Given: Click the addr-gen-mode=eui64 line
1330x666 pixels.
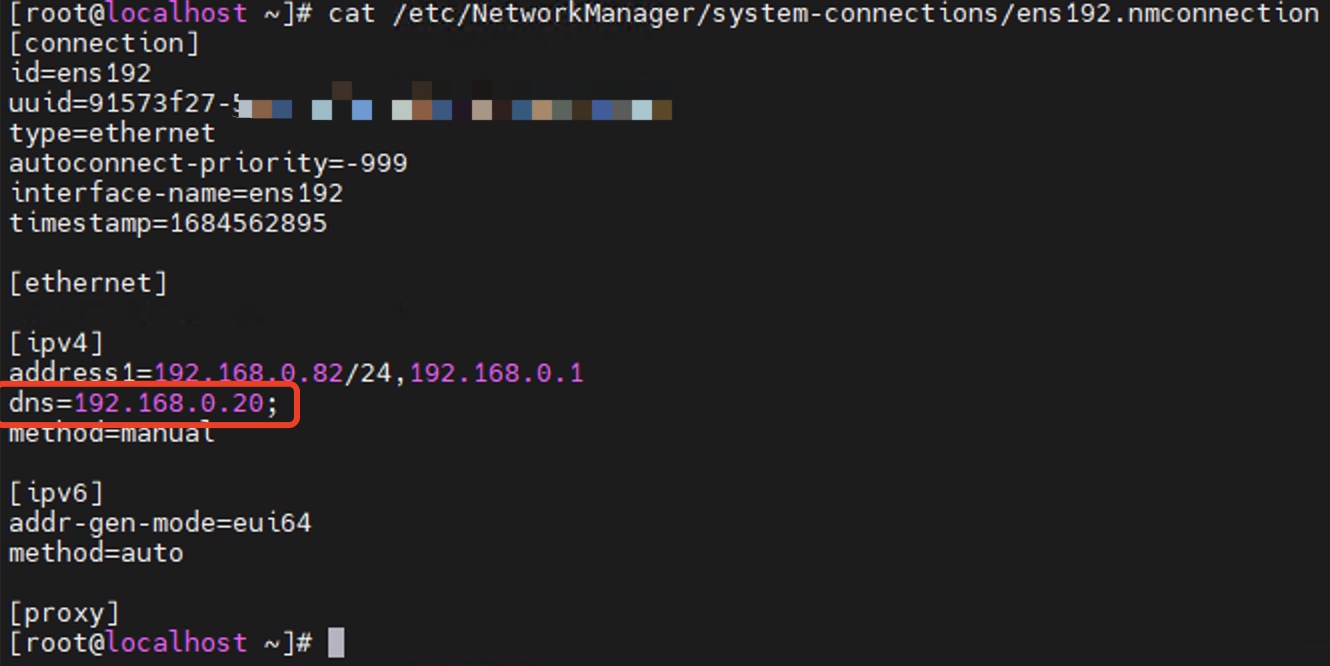Looking at the screenshot, I should [160, 523].
